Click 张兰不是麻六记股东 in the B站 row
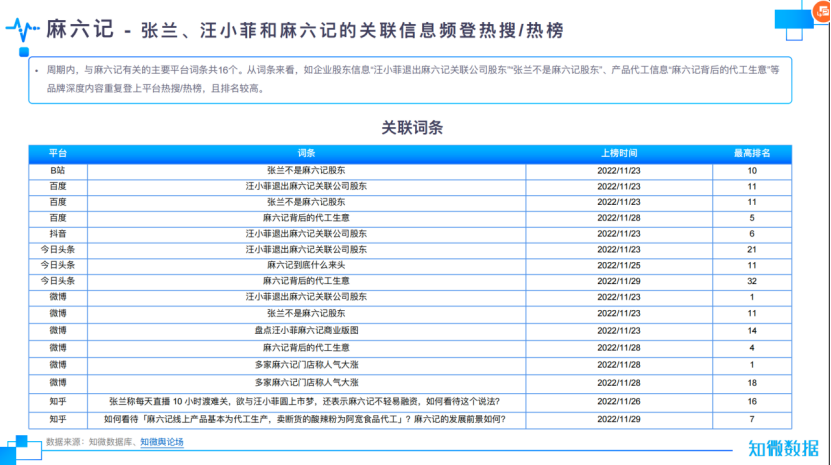831x465 pixels. tap(306, 171)
